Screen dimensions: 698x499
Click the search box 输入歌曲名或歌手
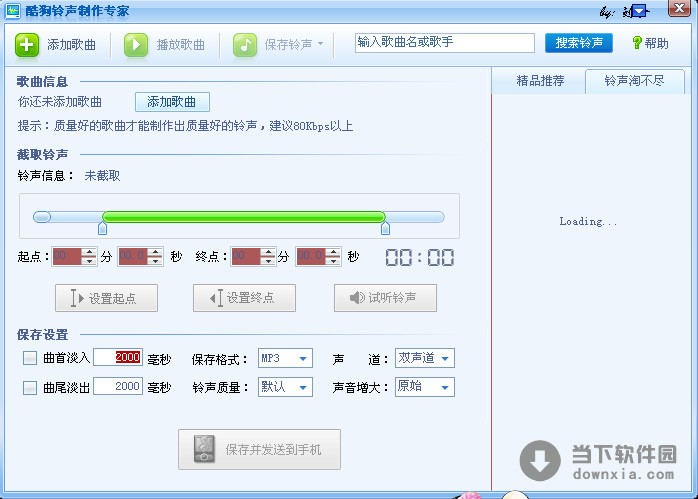445,43
